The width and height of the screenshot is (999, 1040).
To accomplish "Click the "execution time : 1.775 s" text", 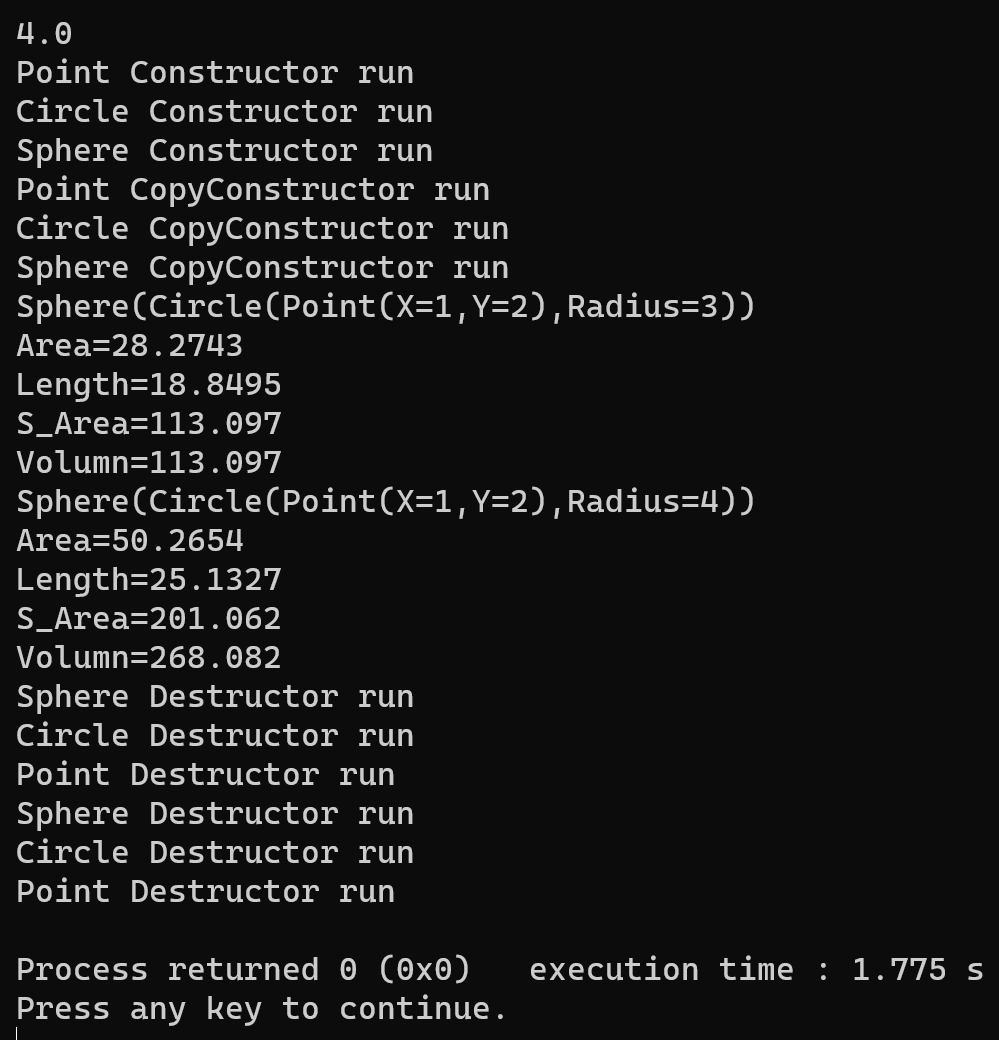I will tap(755, 970).
